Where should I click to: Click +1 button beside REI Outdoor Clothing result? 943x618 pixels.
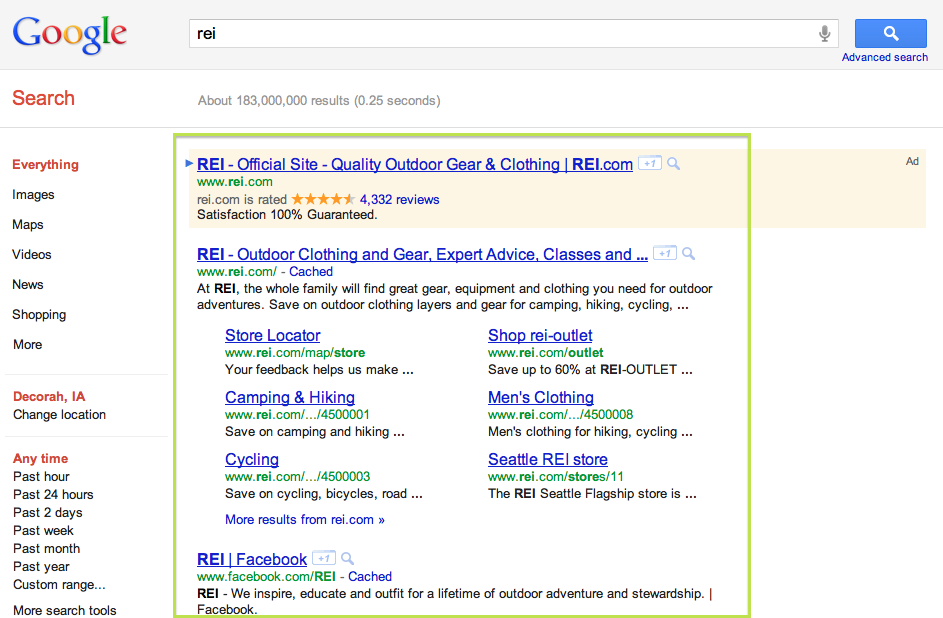click(x=664, y=254)
